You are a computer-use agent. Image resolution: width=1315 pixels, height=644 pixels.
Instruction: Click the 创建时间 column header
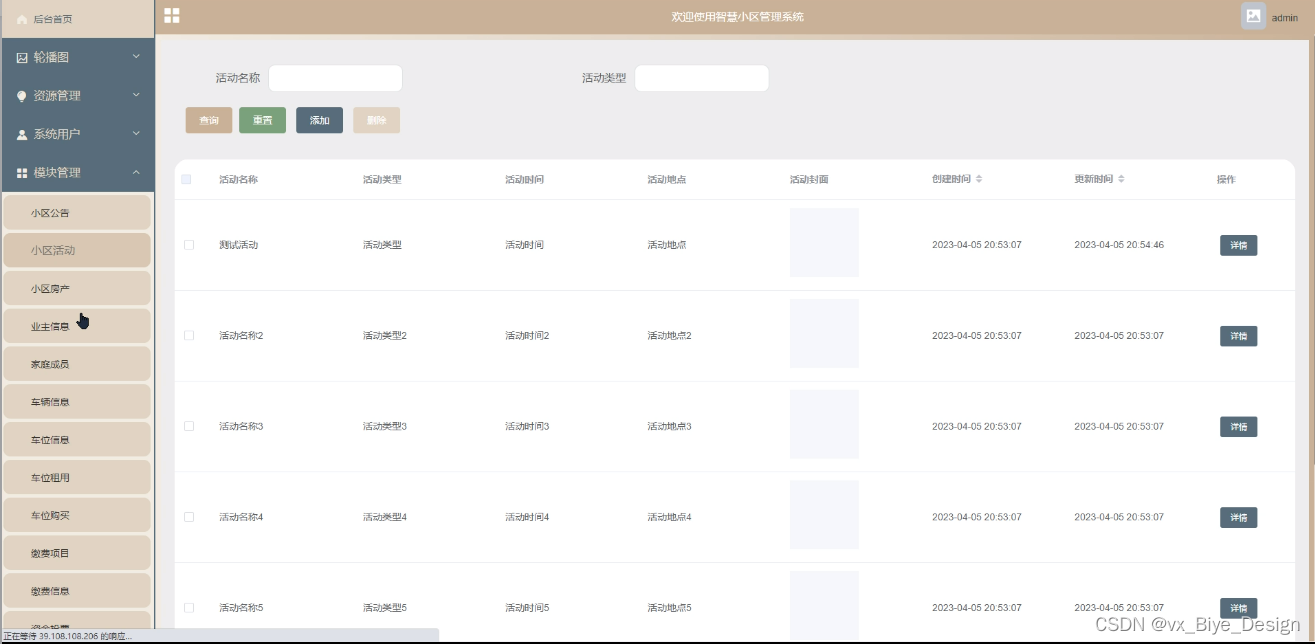[x=951, y=180]
